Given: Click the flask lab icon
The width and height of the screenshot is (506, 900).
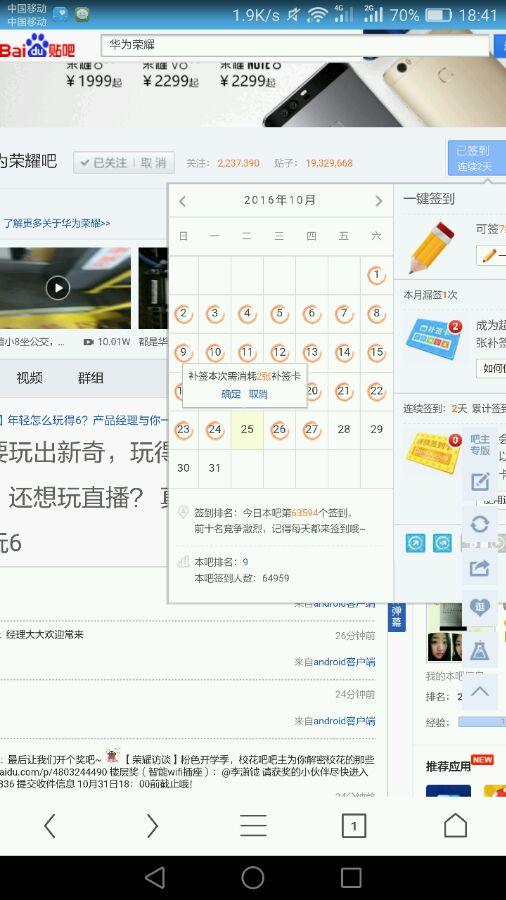Looking at the screenshot, I should (480, 650).
